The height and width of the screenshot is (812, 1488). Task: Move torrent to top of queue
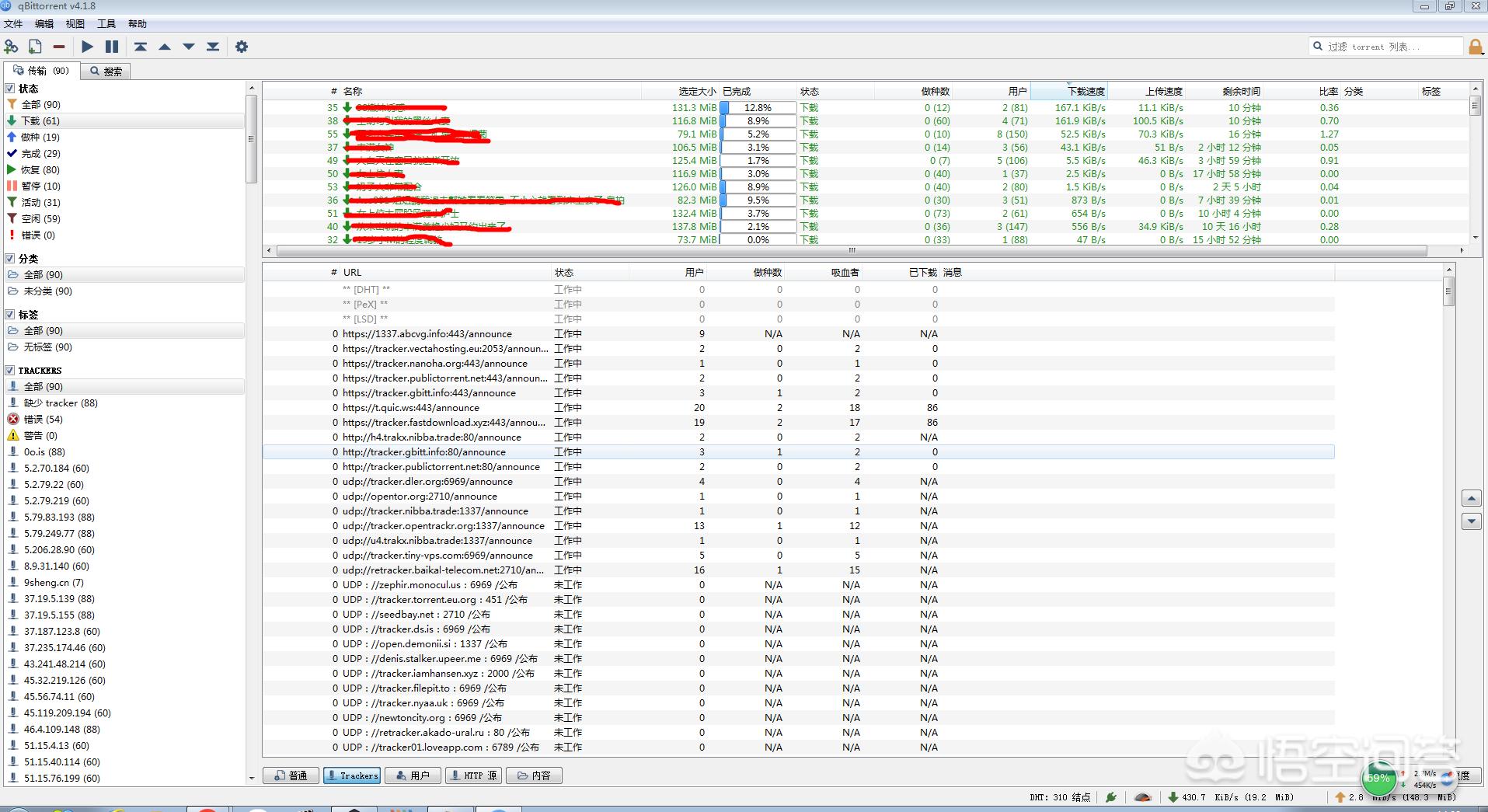click(x=141, y=47)
